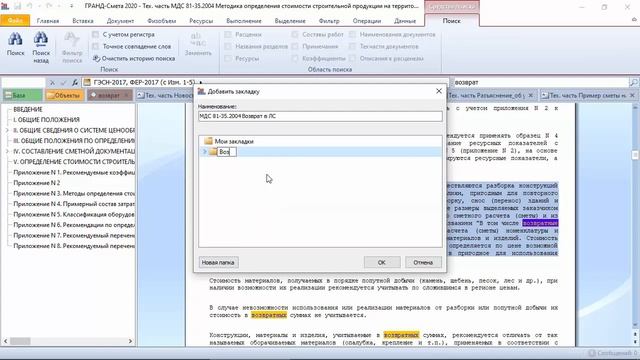Click the folder icon of Мои закладки
This screenshot has height=360, width=640.
click(209, 141)
